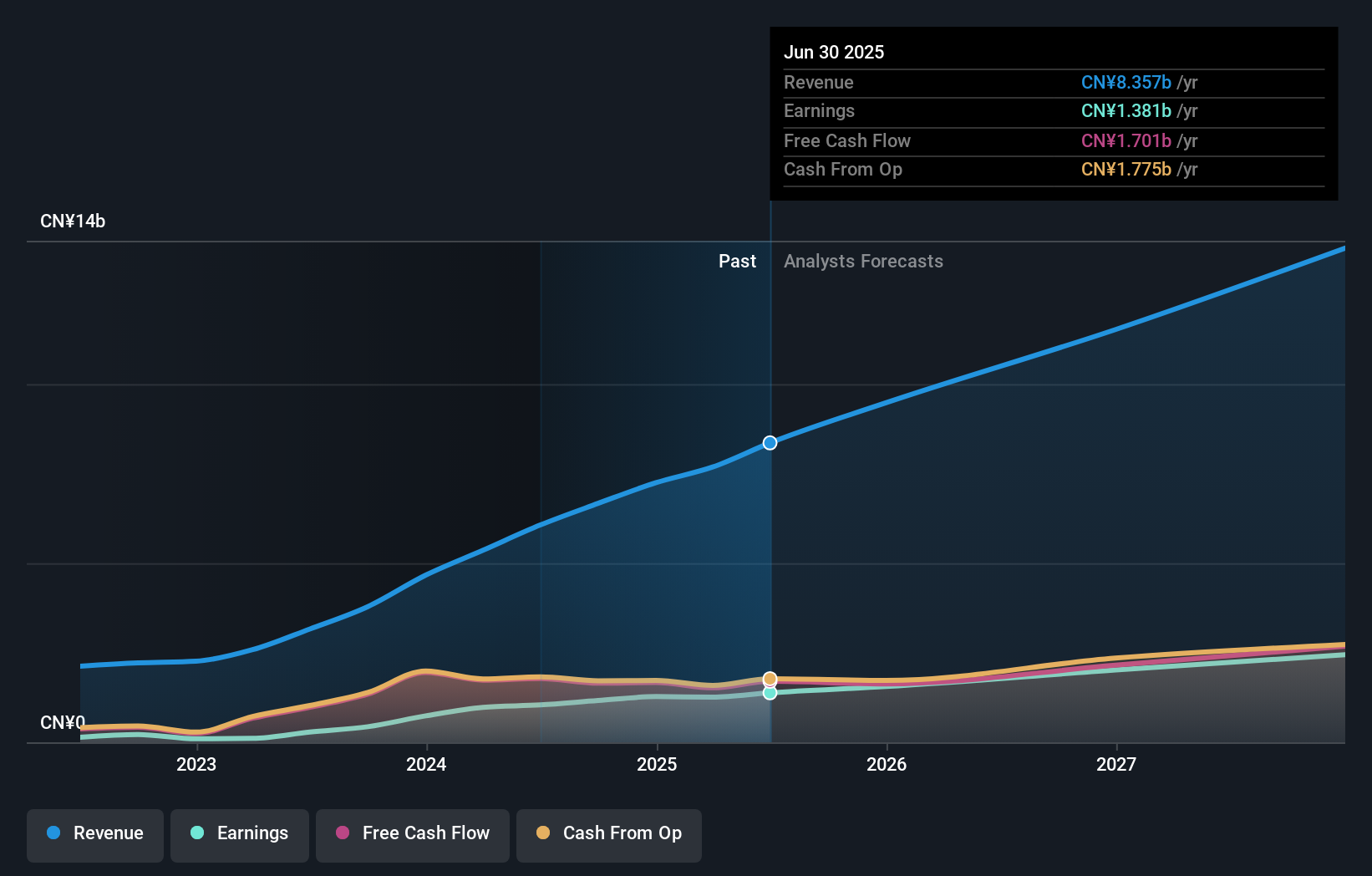Viewport: 1372px width, 876px height.
Task: Click the orange Cash From Op legend dot
Action: pyautogui.click(x=544, y=833)
